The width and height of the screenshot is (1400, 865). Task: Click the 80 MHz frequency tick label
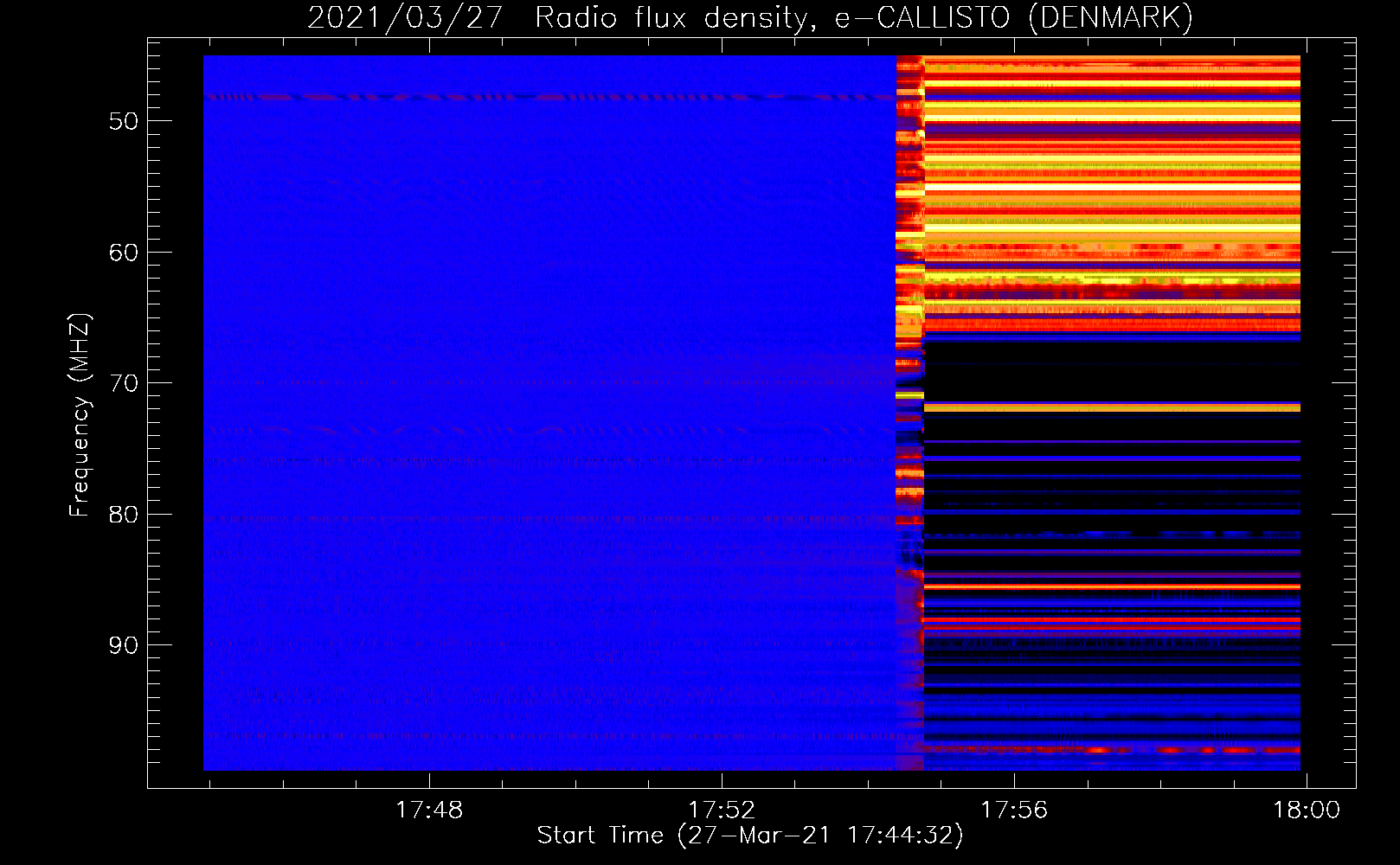[x=124, y=515]
